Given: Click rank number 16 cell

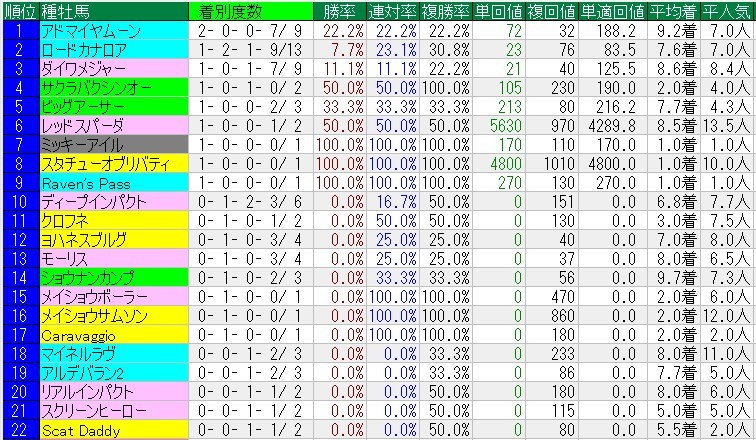Looking at the screenshot, I should point(20,316).
